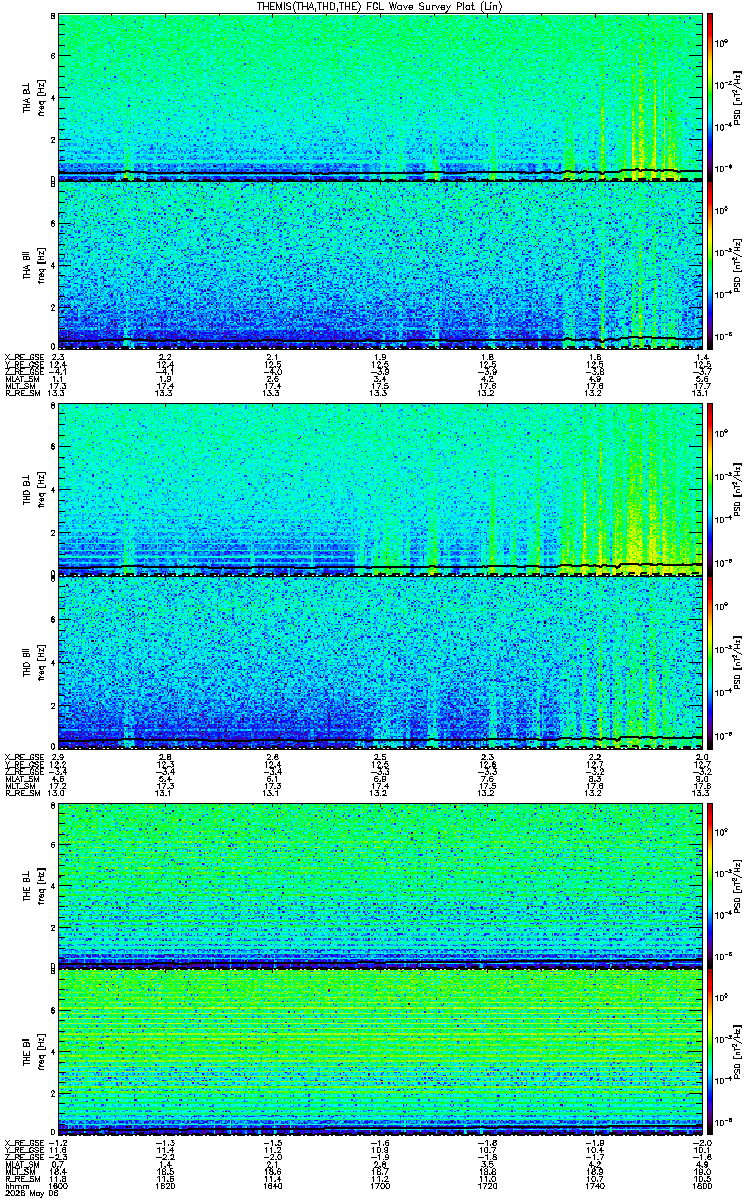
Task: Select the THE B-perpendicular spectrogram panel
Action: pyautogui.click(x=380, y=884)
